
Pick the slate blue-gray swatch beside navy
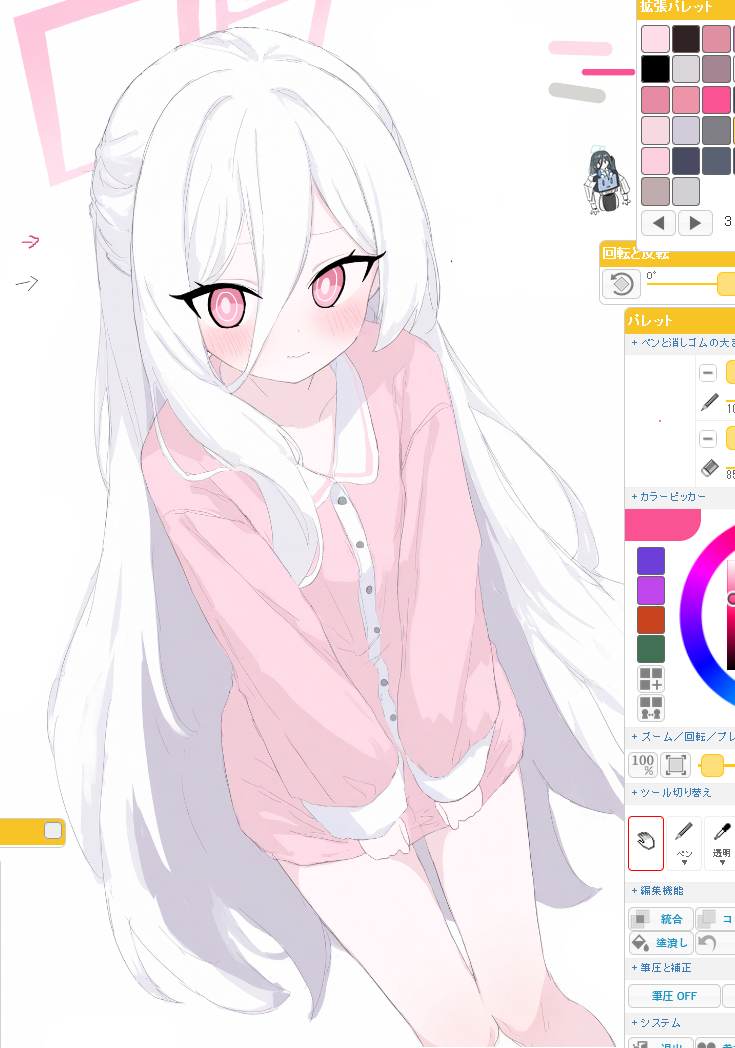(716, 161)
